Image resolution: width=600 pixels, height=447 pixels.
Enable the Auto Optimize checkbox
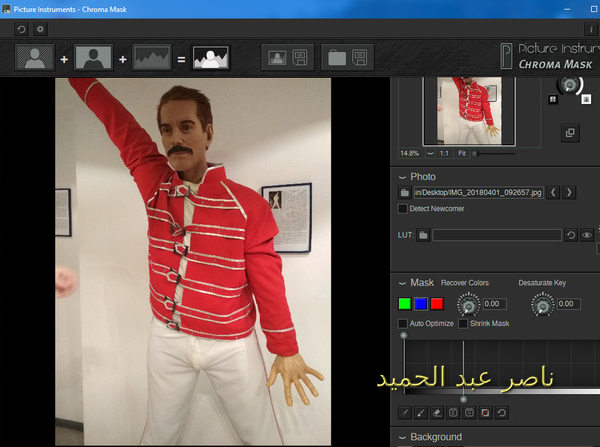click(x=403, y=324)
